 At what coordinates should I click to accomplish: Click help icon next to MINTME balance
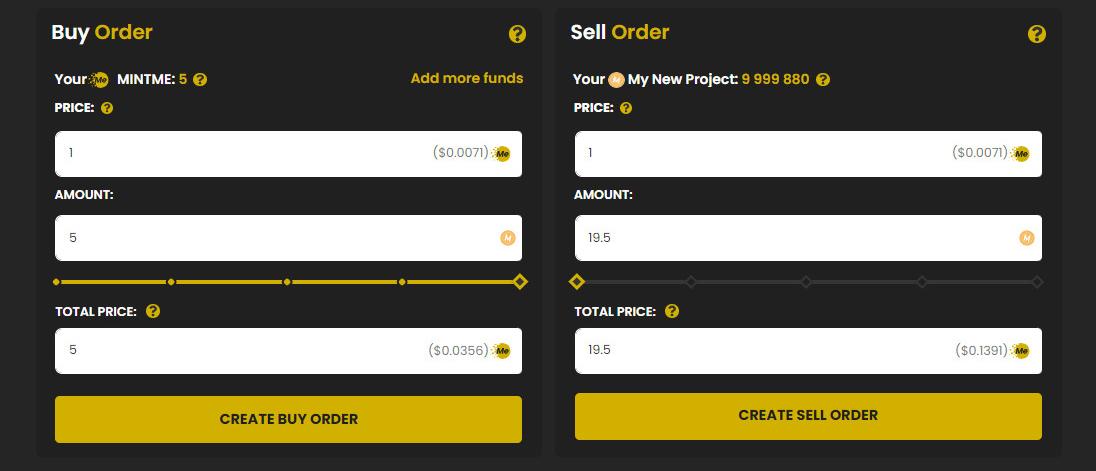coord(200,80)
